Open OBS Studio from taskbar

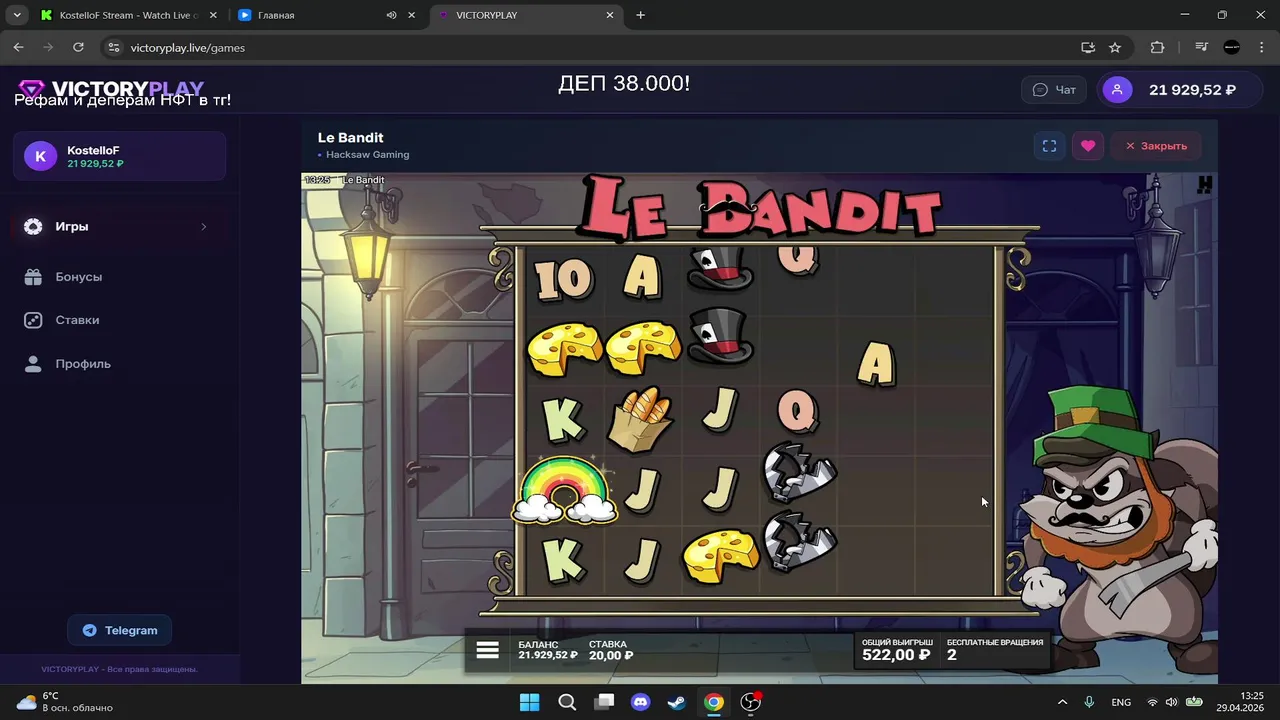point(750,702)
